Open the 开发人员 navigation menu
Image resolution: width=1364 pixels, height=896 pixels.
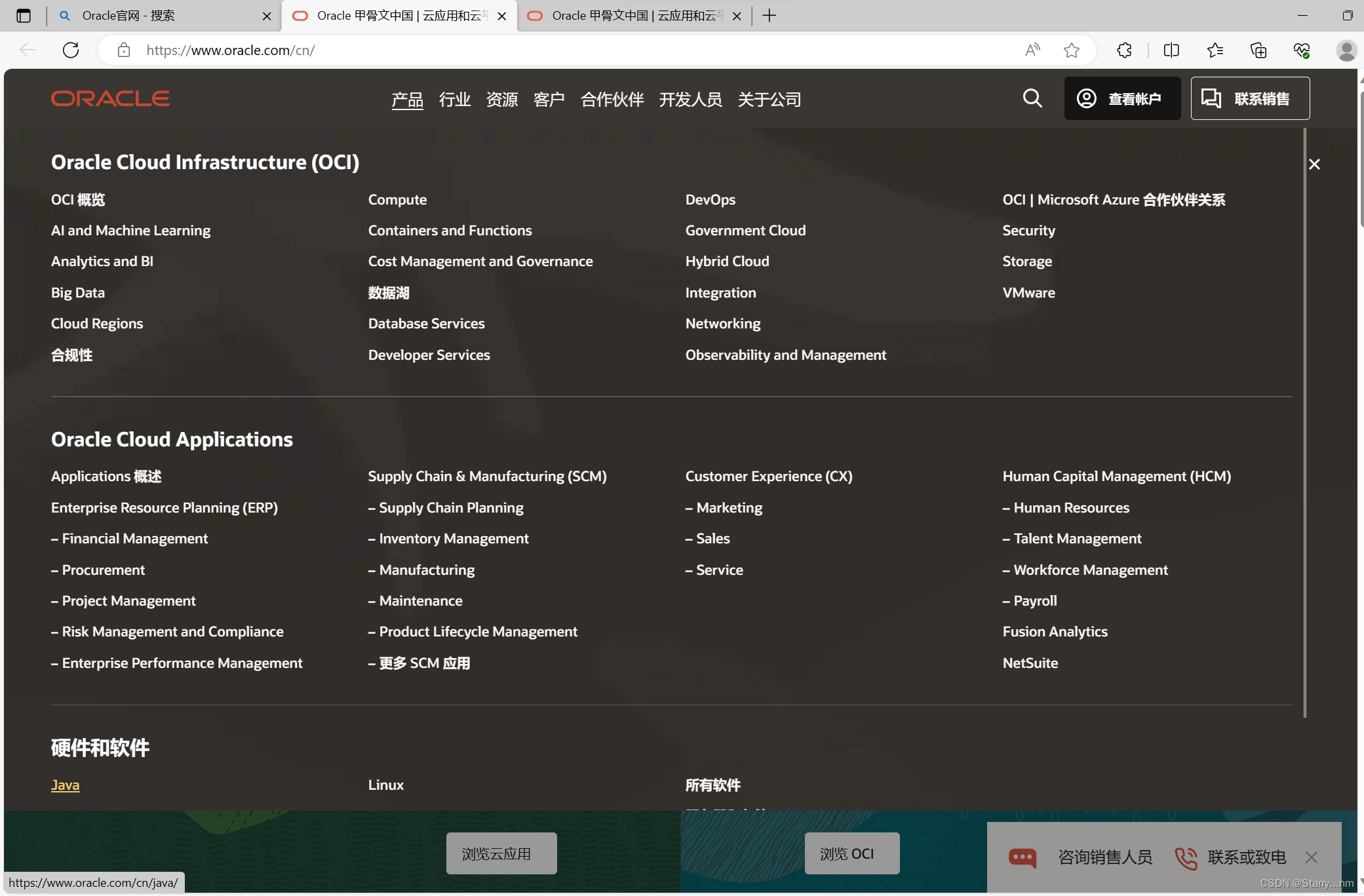(690, 100)
